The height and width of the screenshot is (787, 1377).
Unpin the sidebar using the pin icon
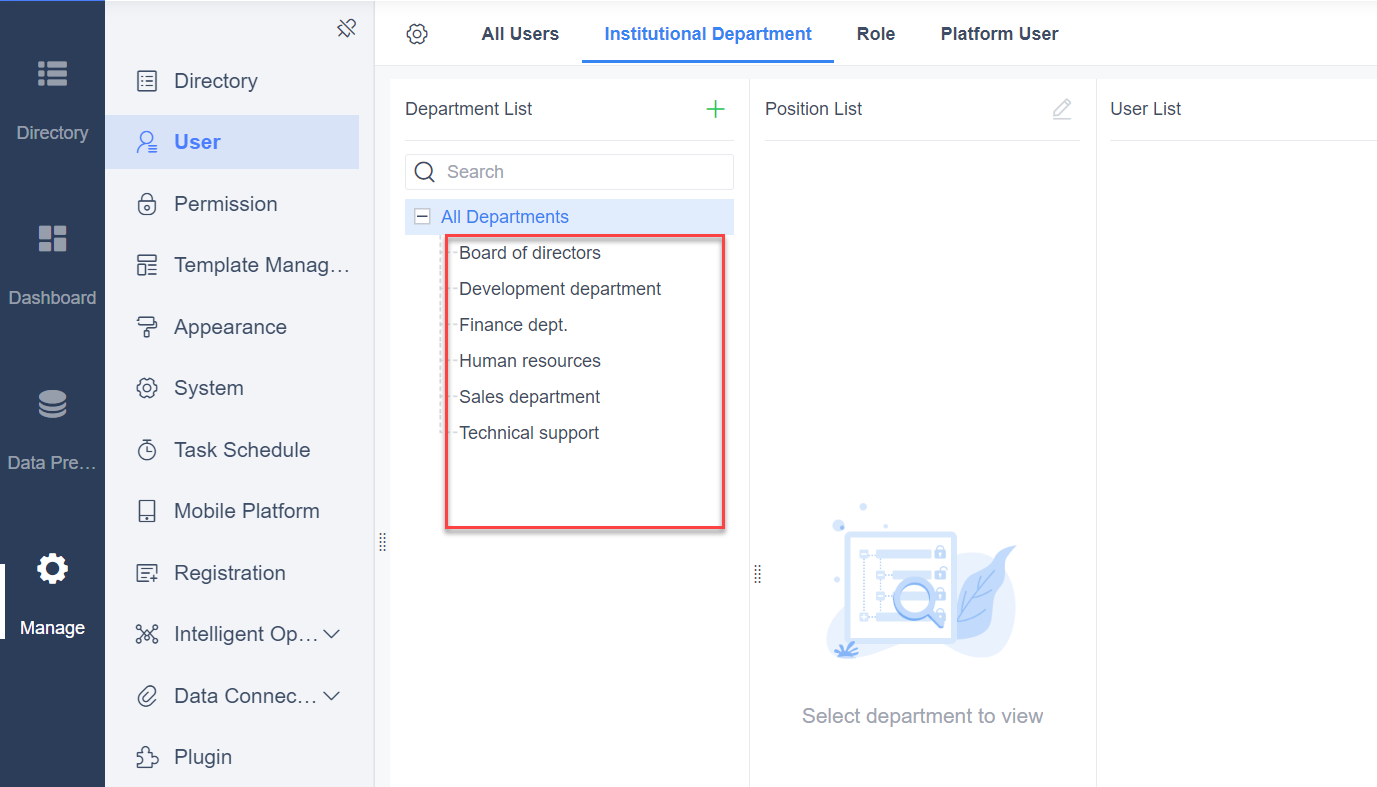coord(346,28)
